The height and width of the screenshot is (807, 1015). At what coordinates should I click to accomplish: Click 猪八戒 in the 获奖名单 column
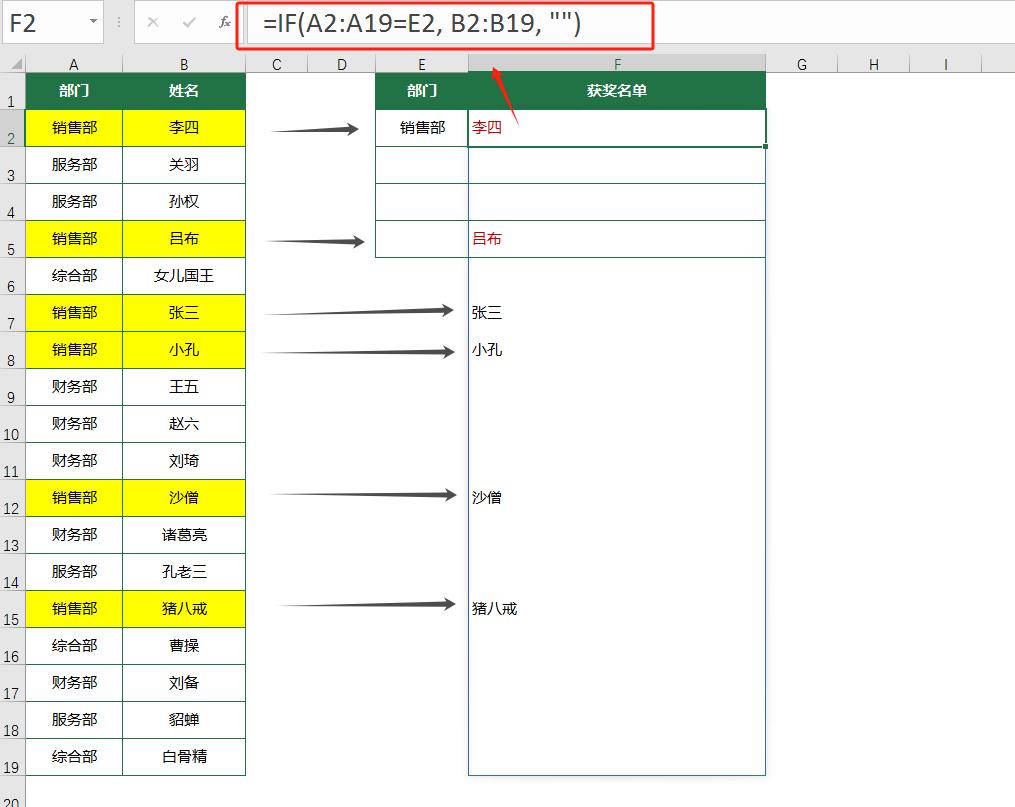495,609
